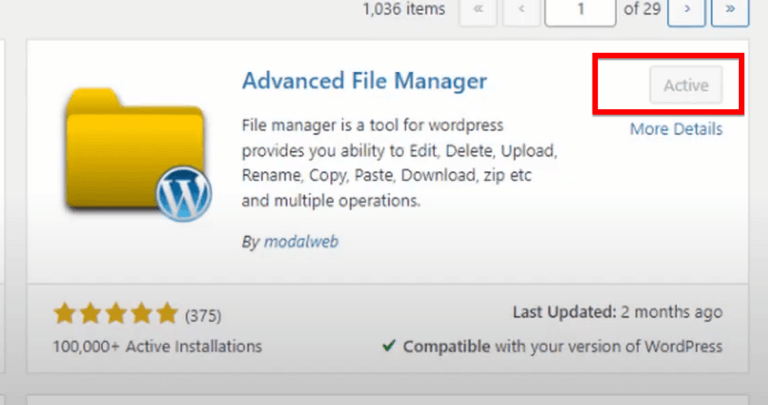Go to the previous page arrow
768x405 pixels.
pyautogui.click(x=522, y=10)
